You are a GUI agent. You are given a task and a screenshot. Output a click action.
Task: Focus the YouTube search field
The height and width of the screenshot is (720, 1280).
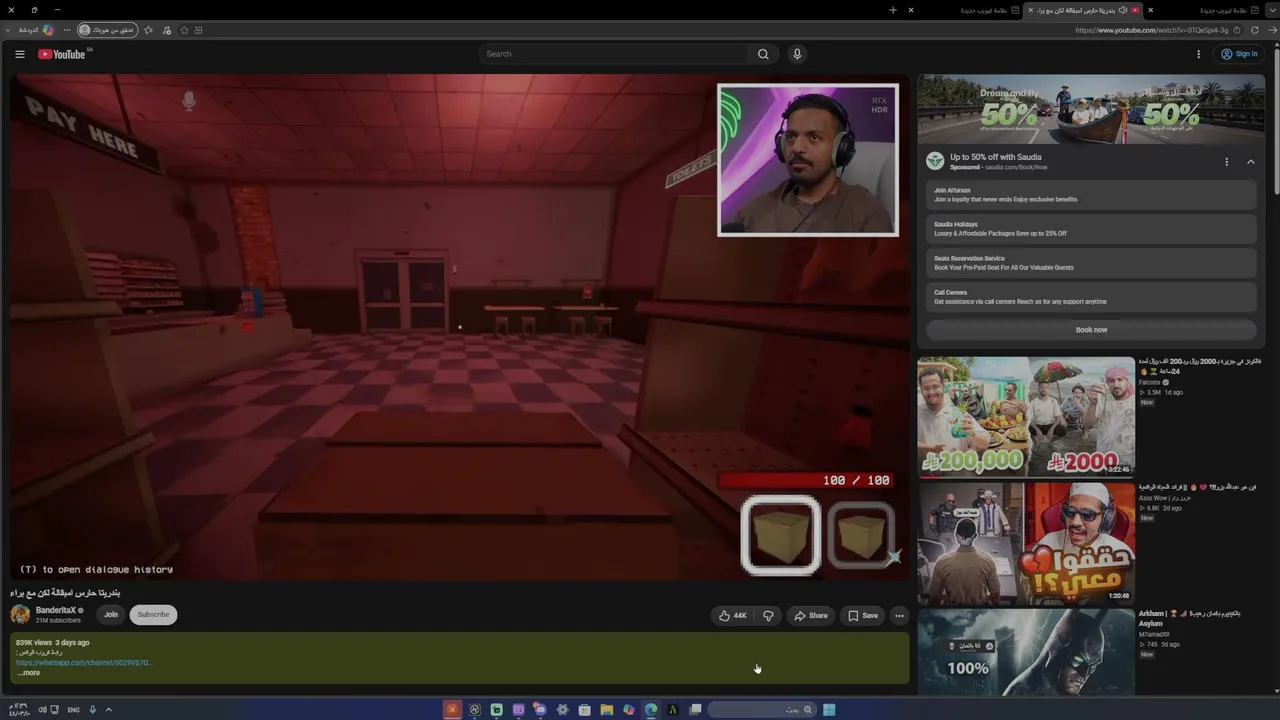click(613, 54)
